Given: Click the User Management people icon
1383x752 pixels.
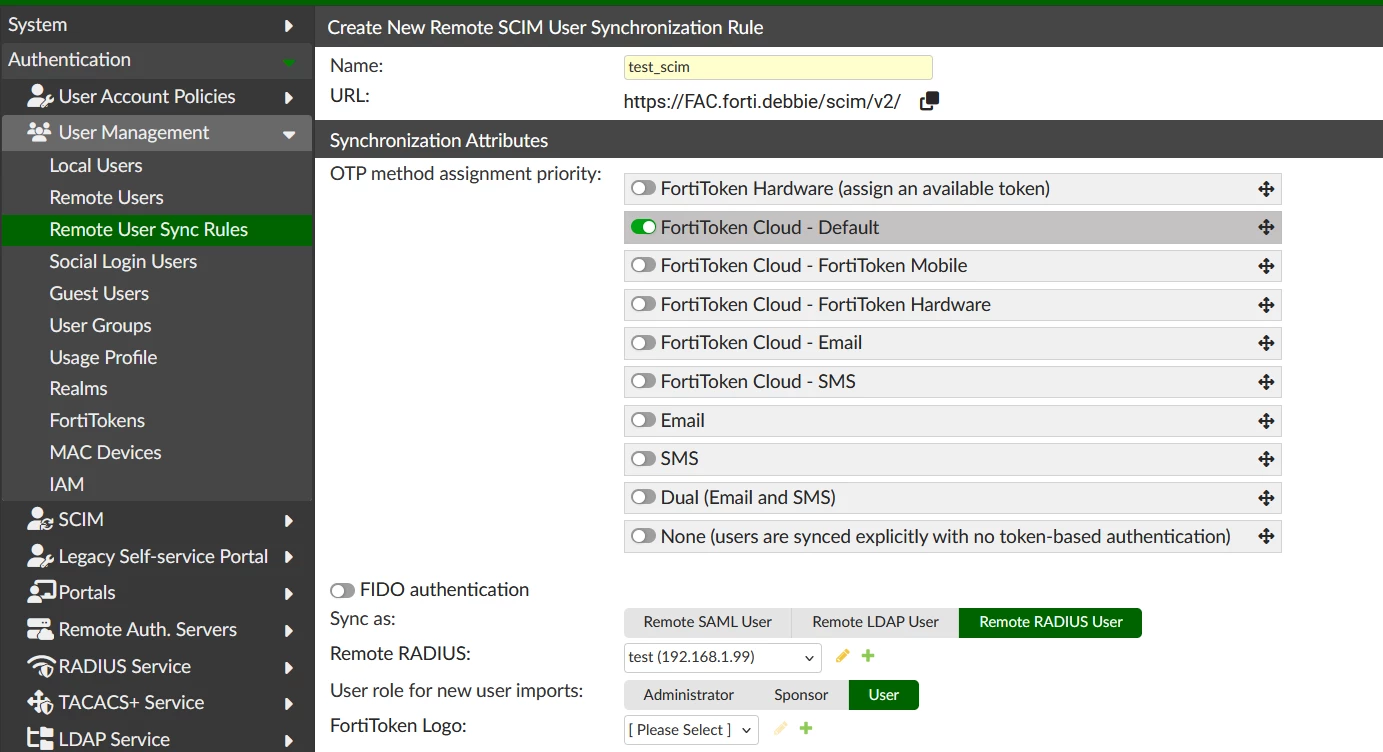Looking at the screenshot, I should [40, 132].
